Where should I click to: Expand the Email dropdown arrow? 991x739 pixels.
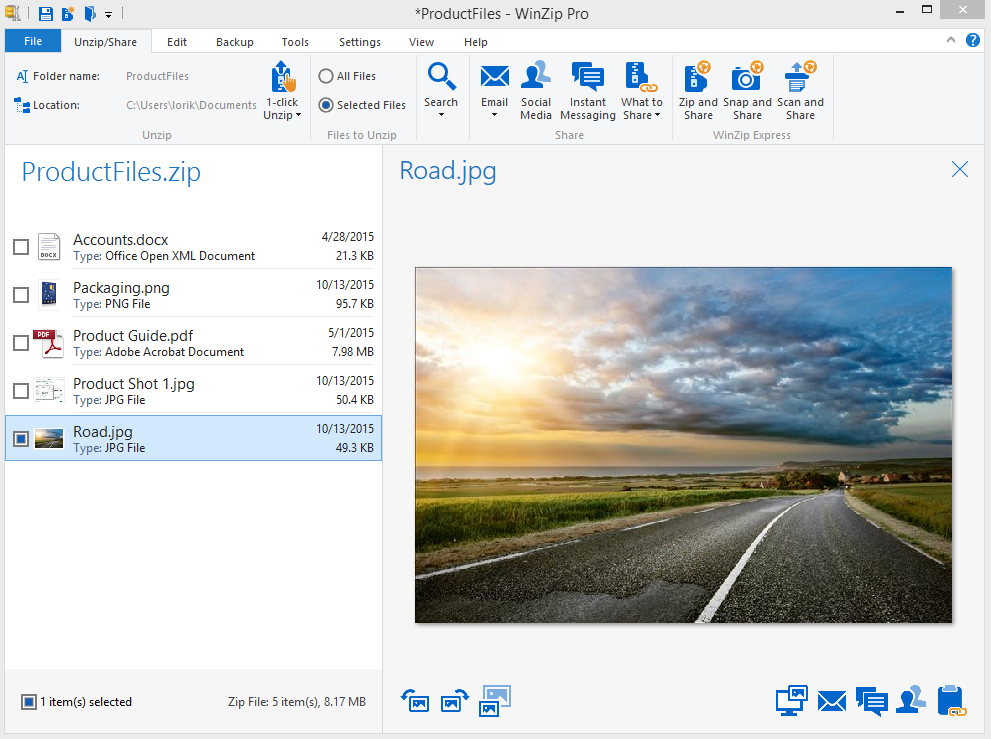(494, 115)
